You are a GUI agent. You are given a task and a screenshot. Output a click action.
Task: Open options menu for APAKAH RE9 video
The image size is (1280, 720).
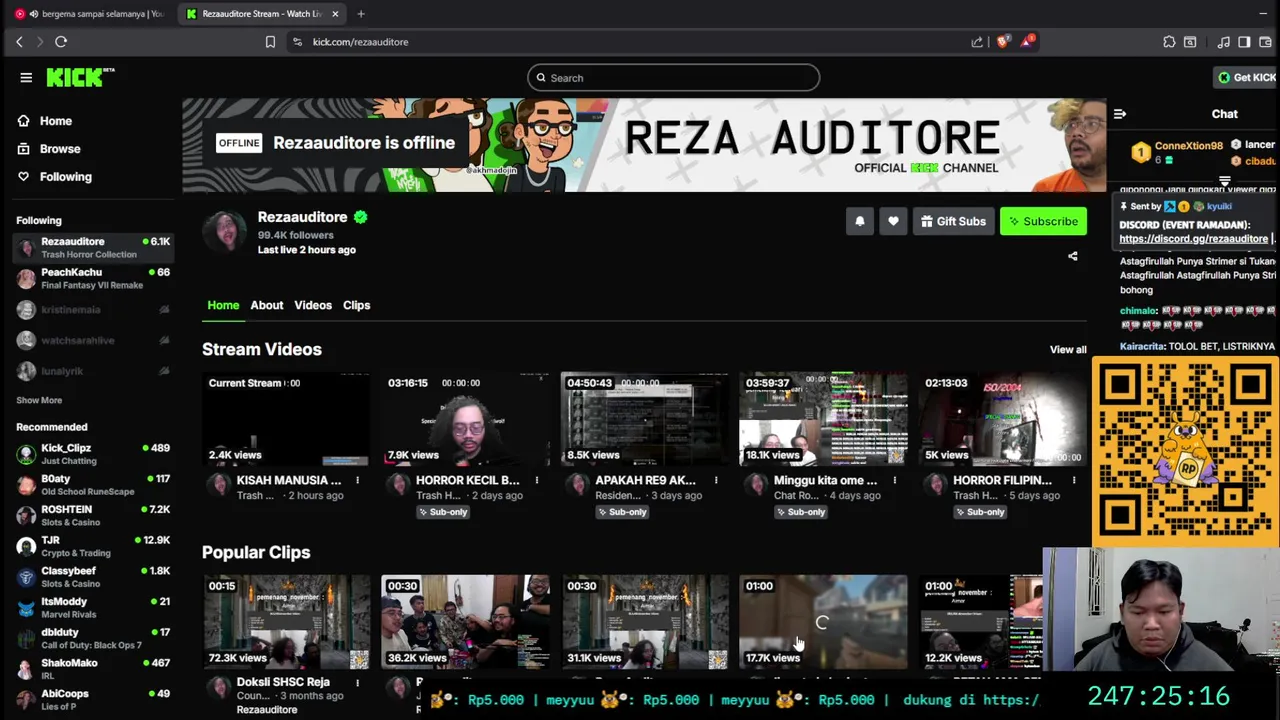tap(716, 481)
